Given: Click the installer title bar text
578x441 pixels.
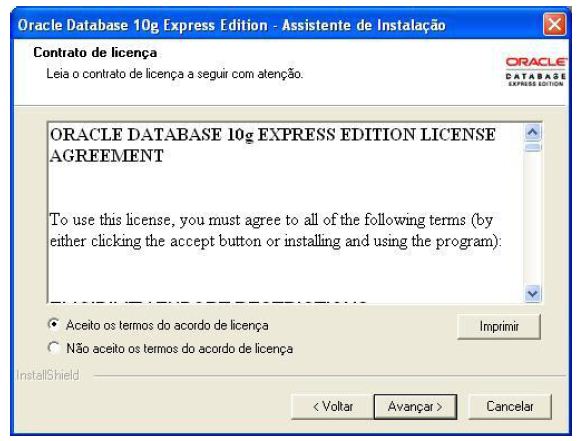Looking at the screenshot, I should 231,25.
